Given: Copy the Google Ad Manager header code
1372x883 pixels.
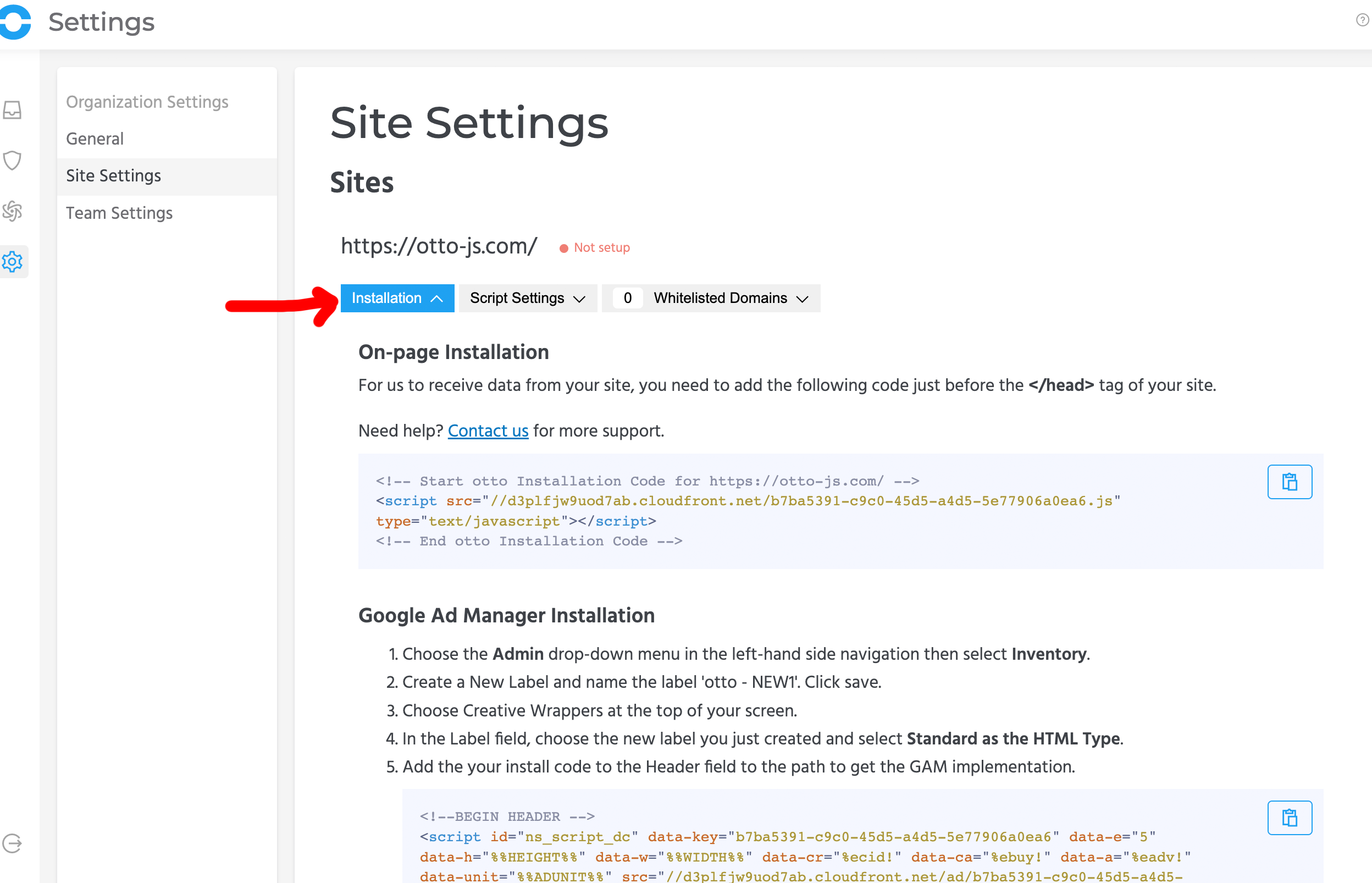Looking at the screenshot, I should 1290,818.
